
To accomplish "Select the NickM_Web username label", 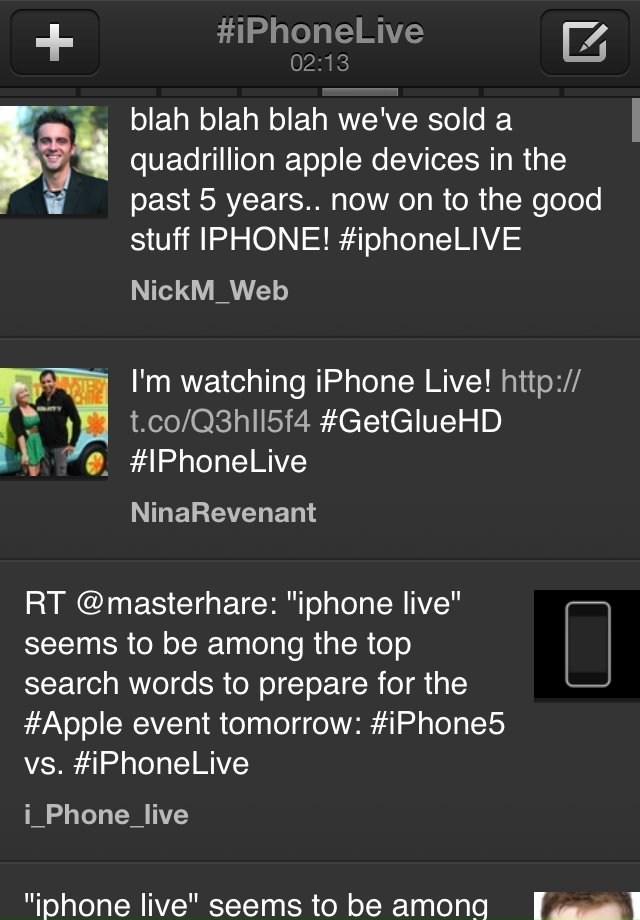I will click(209, 290).
